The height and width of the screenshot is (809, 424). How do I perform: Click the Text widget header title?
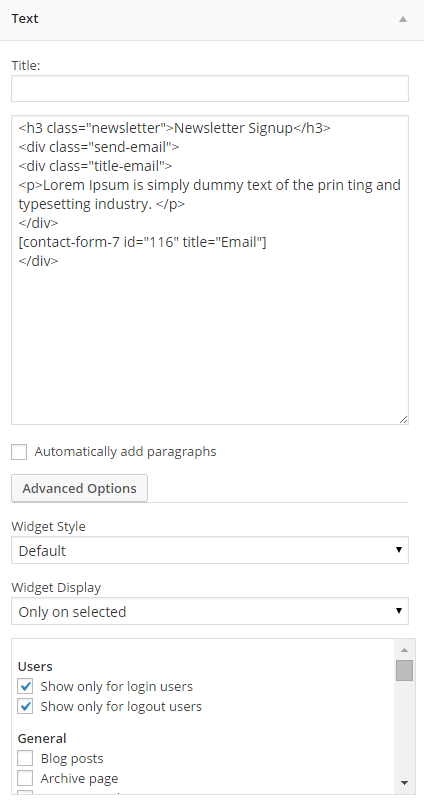click(25, 19)
